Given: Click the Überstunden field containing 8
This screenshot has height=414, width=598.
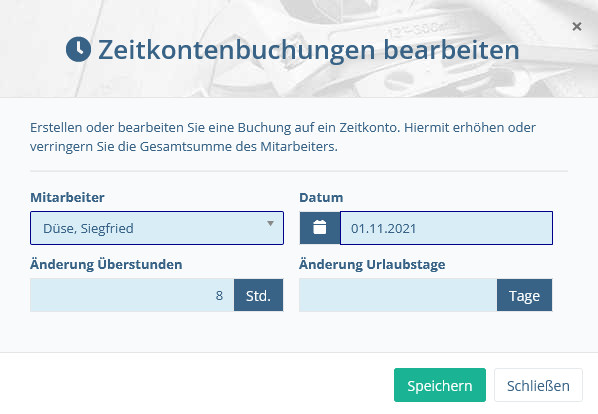Looking at the screenshot, I should point(132,295).
